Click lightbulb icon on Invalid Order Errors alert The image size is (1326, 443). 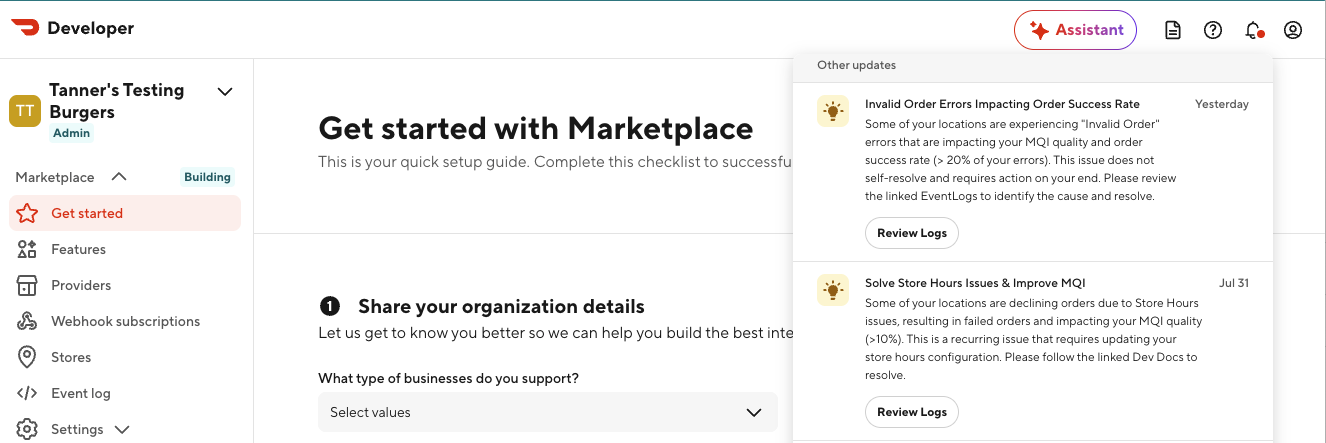pyautogui.click(x=833, y=111)
